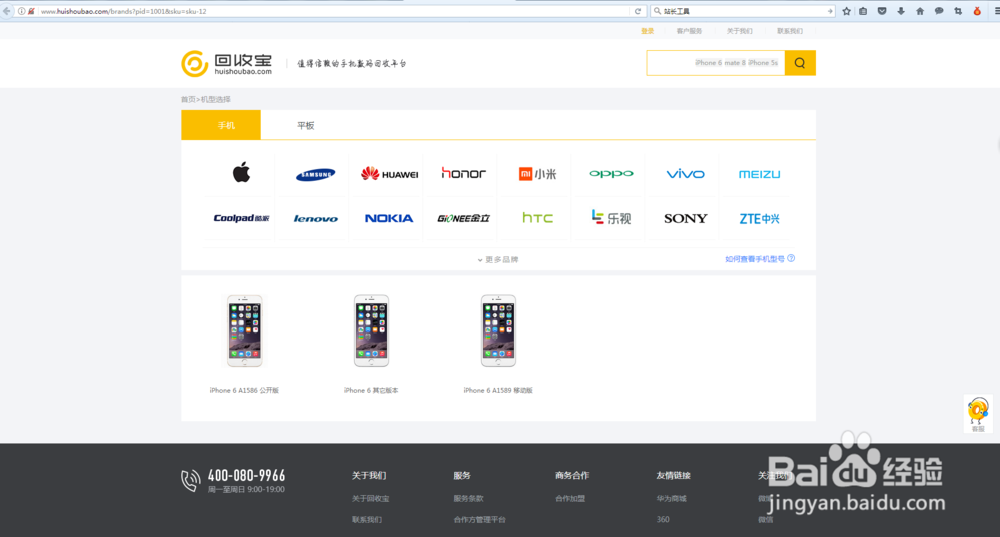Click the arrow in browser search box

click(x=830, y=11)
